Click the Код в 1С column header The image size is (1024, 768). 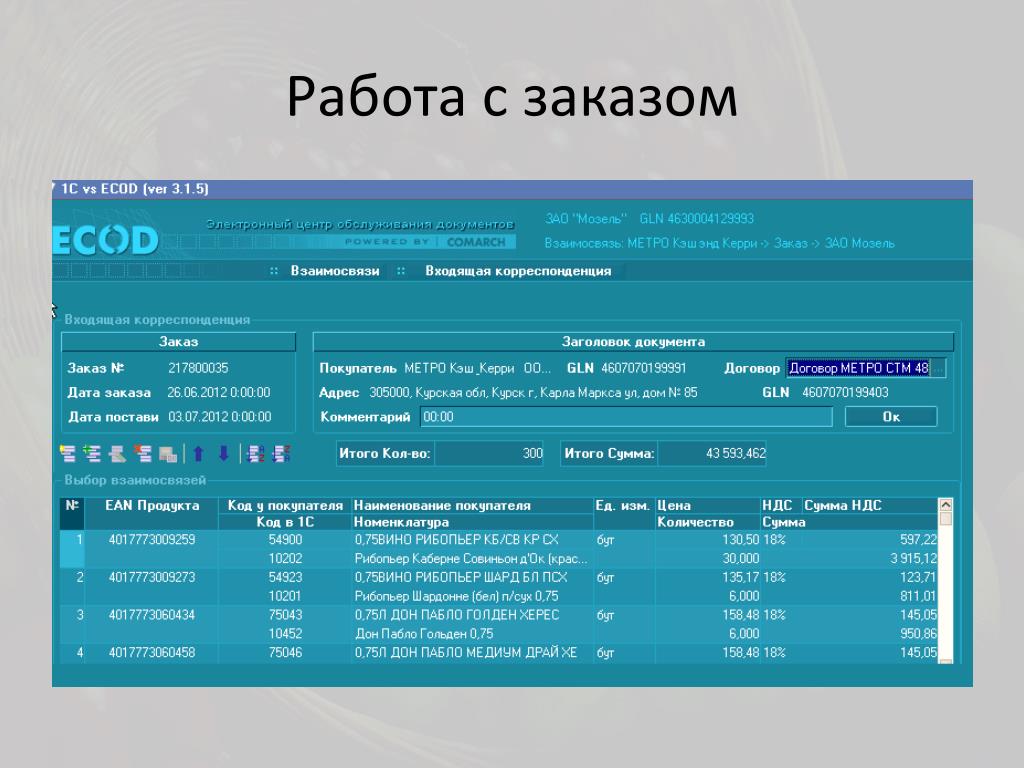(x=285, y=522)
